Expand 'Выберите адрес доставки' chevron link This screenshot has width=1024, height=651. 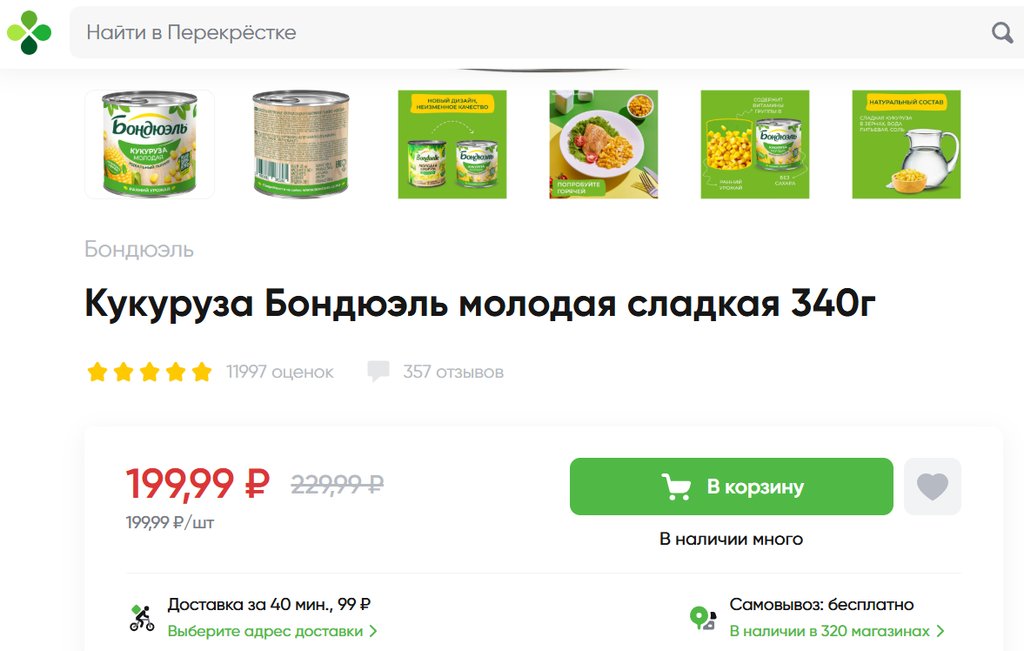(x=272, y=631)
